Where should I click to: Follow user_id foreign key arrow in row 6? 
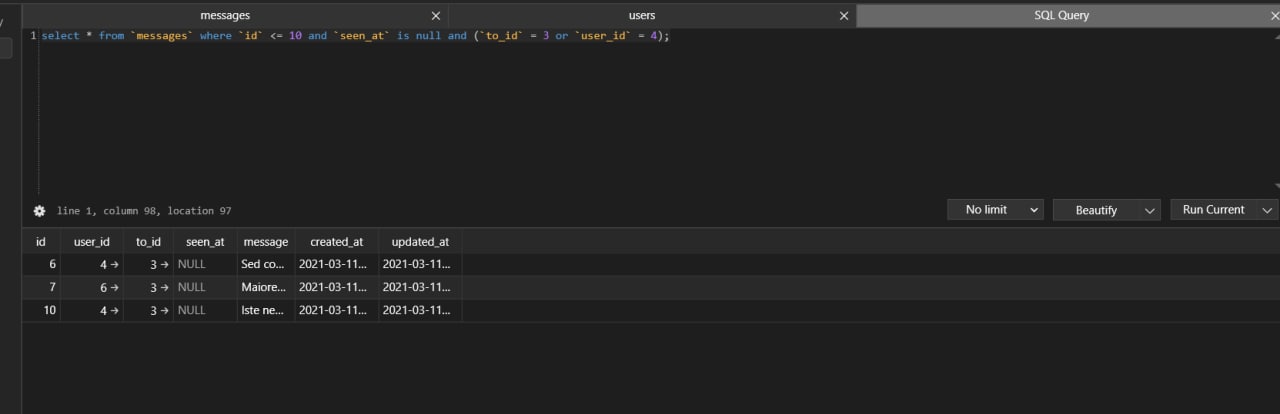click(x=115, y=265)
